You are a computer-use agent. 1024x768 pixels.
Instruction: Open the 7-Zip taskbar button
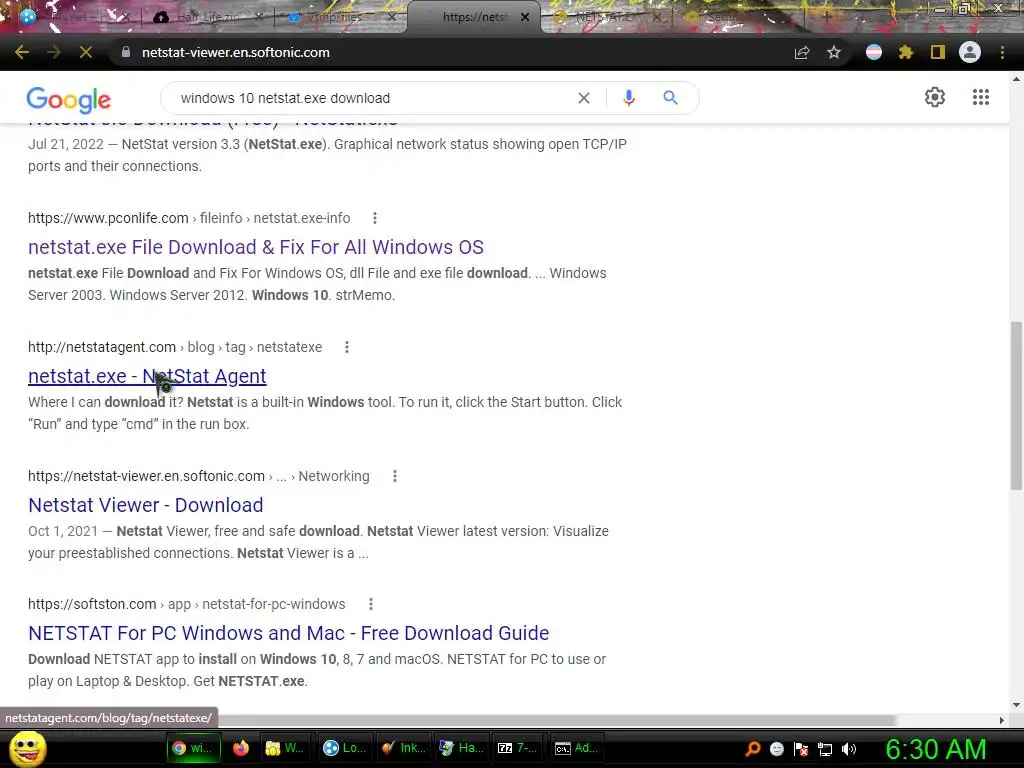[518, 748]
